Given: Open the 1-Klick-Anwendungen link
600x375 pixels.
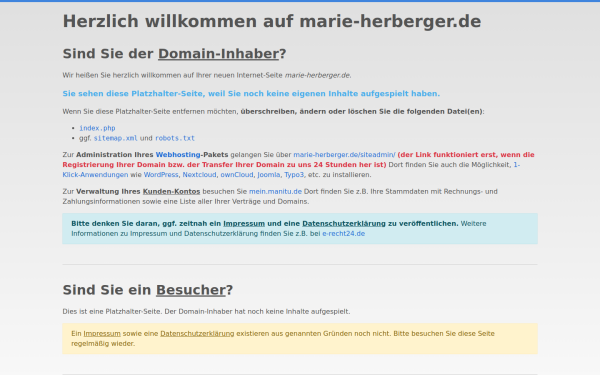Looking at the screenshot, I should 95,174.
